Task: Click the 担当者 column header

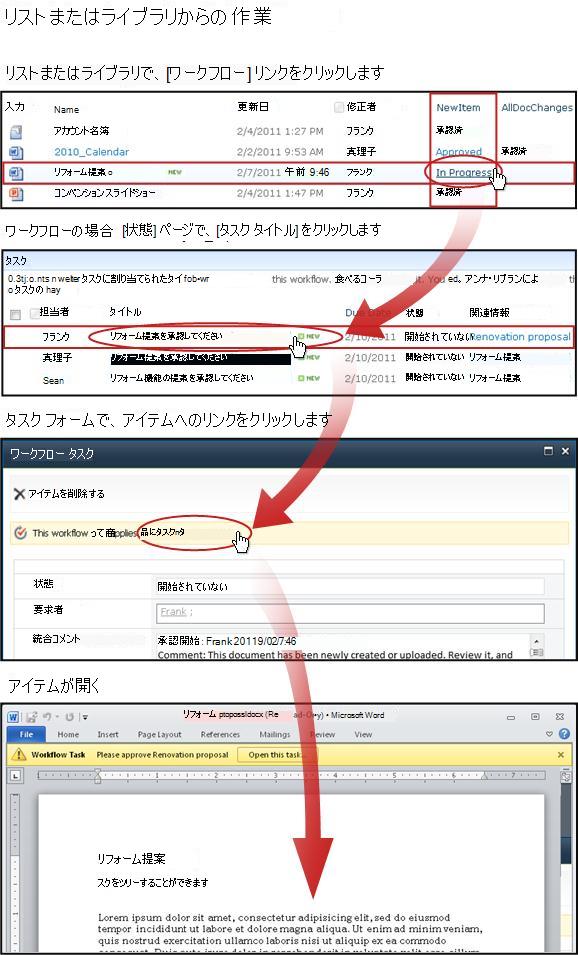Action: 55,312
